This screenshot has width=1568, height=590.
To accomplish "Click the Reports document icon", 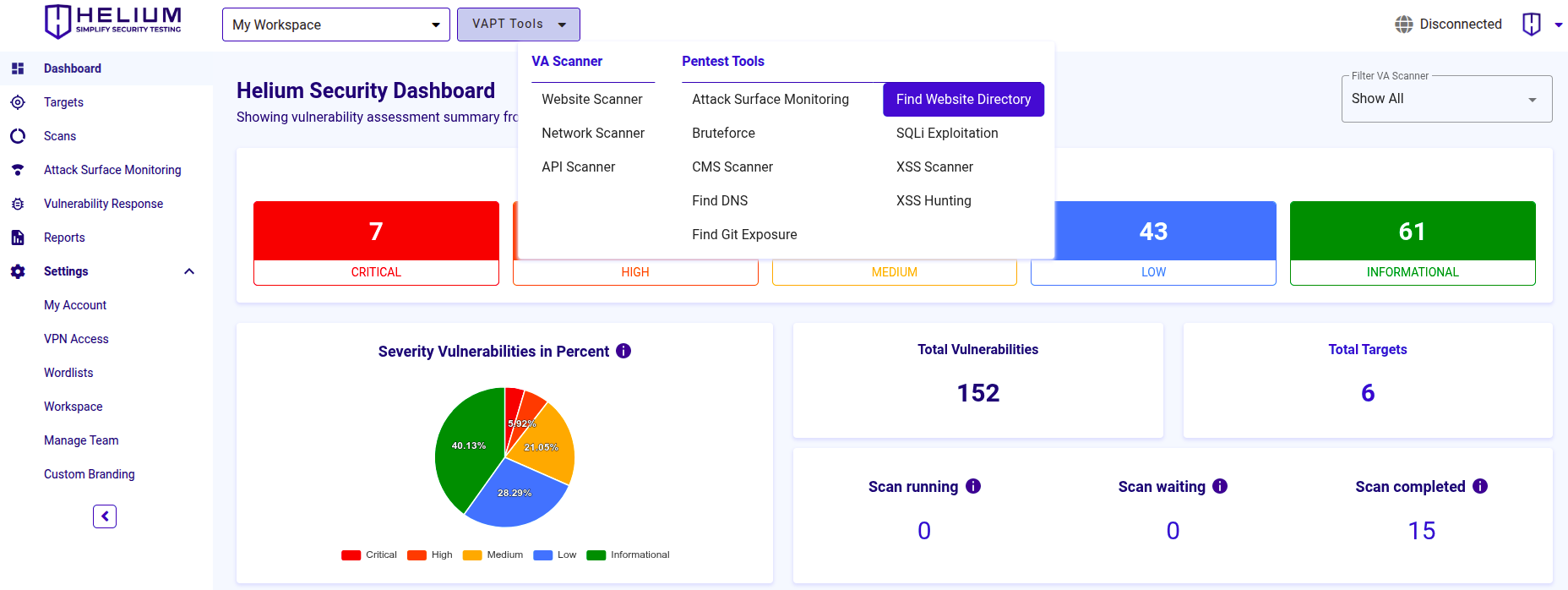I will 18,238.
